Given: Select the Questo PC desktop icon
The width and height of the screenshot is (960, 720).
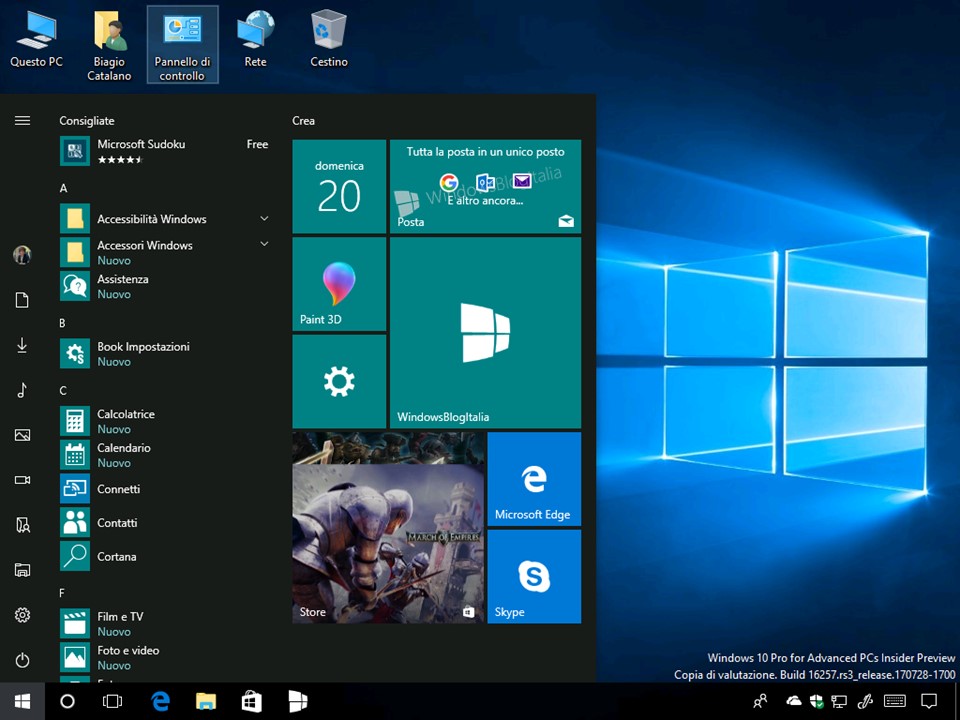Looking at the screenshot, I should pos(36,40).
